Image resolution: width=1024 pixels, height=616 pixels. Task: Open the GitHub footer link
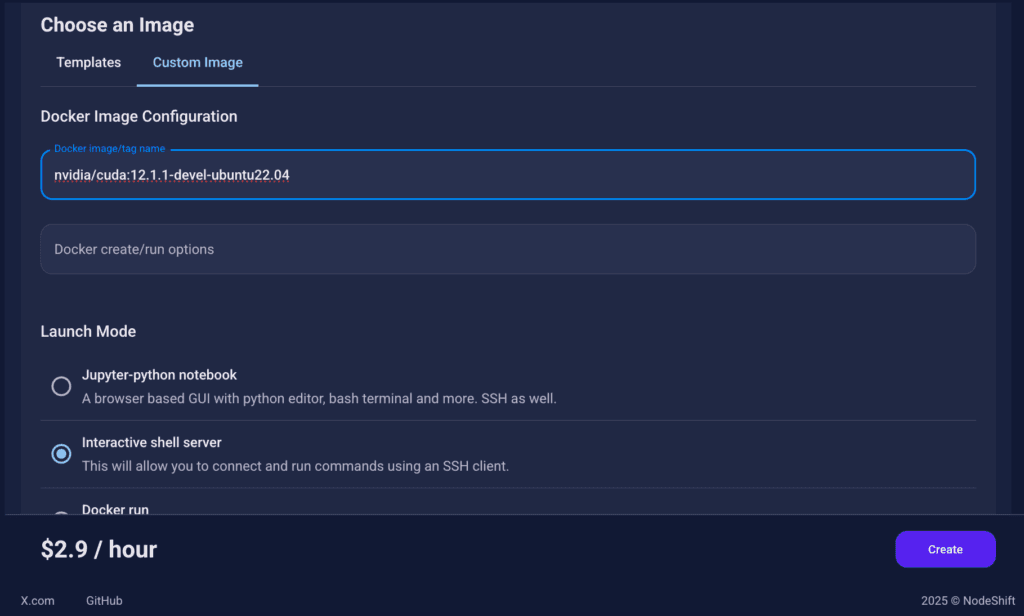tap(104, 600)
